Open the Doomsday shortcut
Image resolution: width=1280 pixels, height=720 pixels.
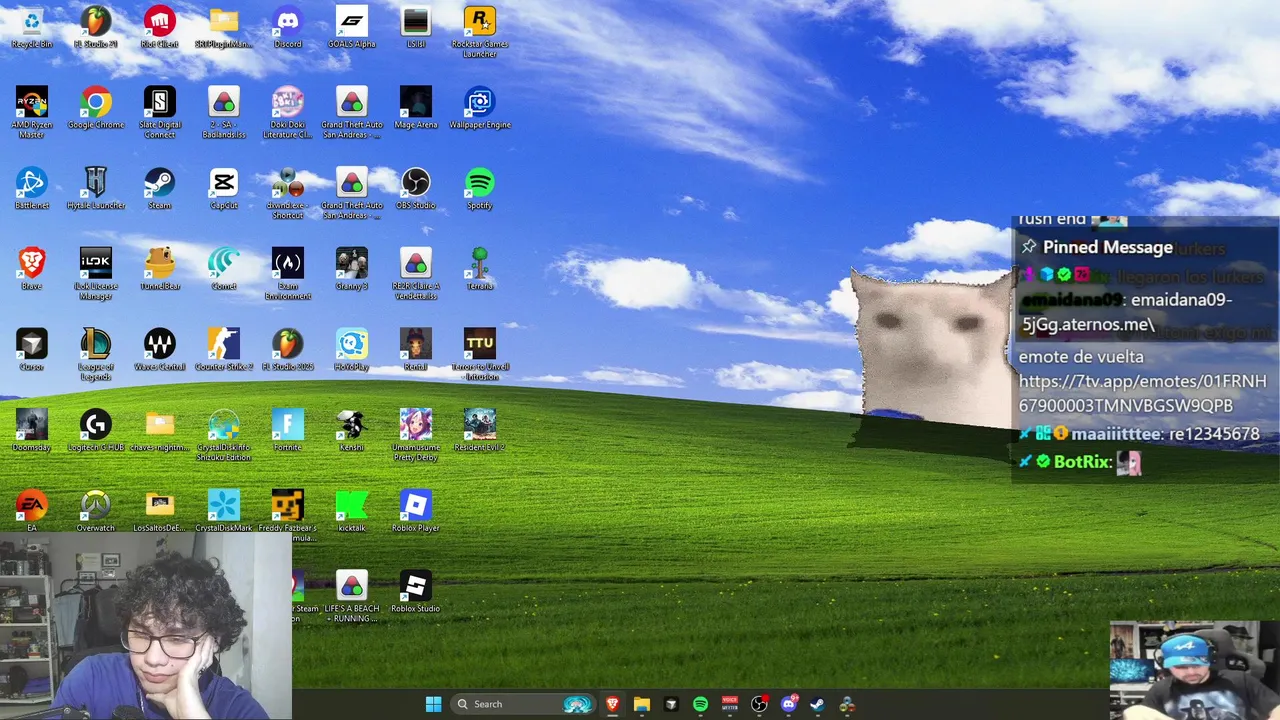point(32,430)
